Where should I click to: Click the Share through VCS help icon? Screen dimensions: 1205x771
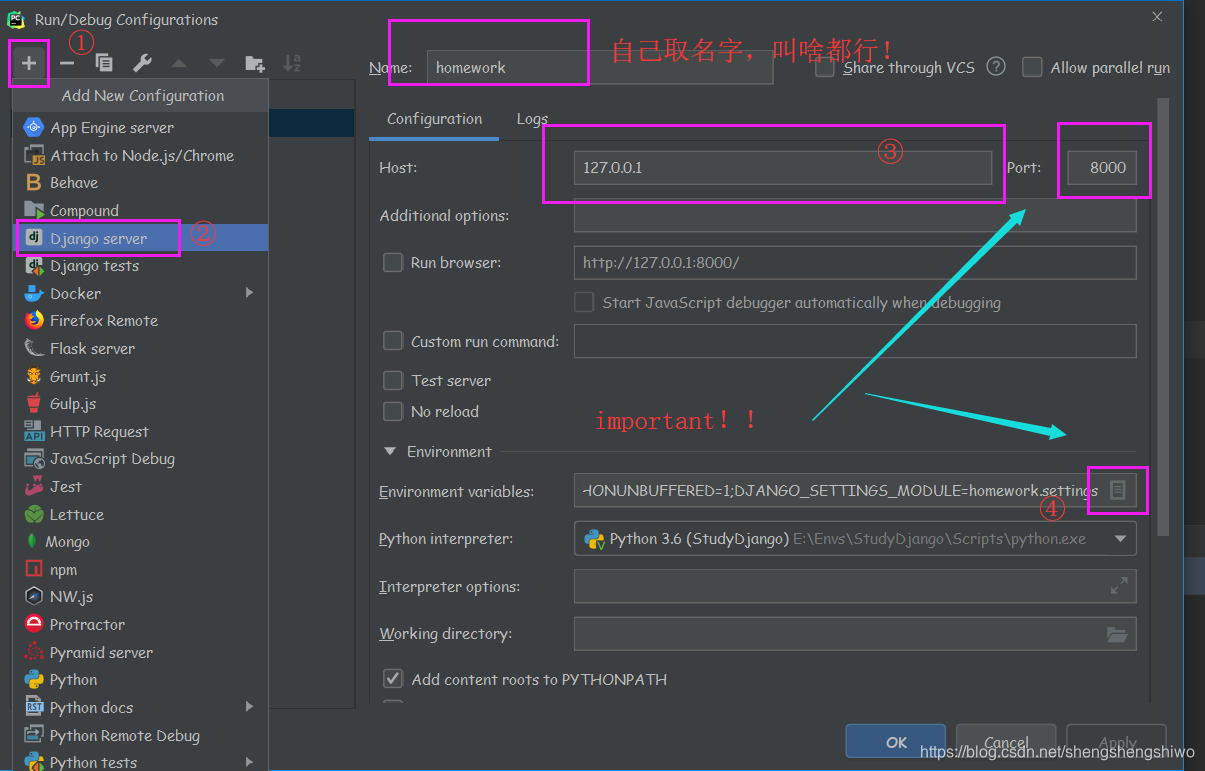pyautogui.click(x=995, y=67)
